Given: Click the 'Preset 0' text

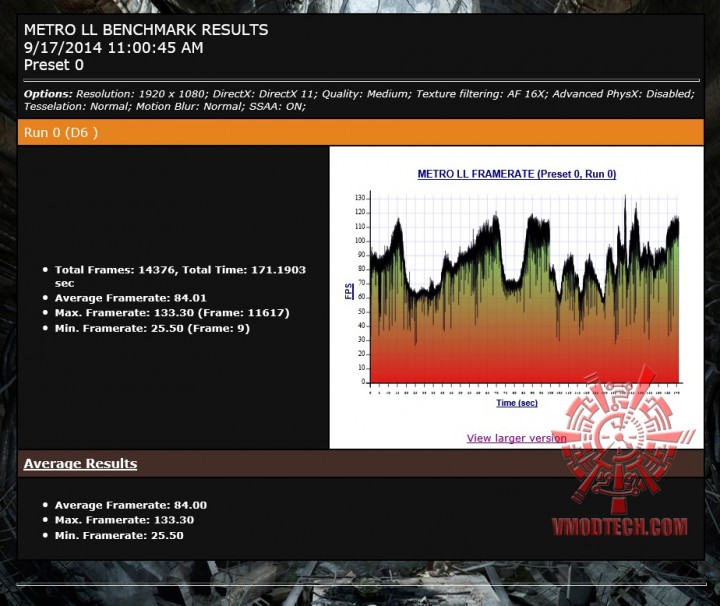Looking at the screenshot, I should (54, 65).
